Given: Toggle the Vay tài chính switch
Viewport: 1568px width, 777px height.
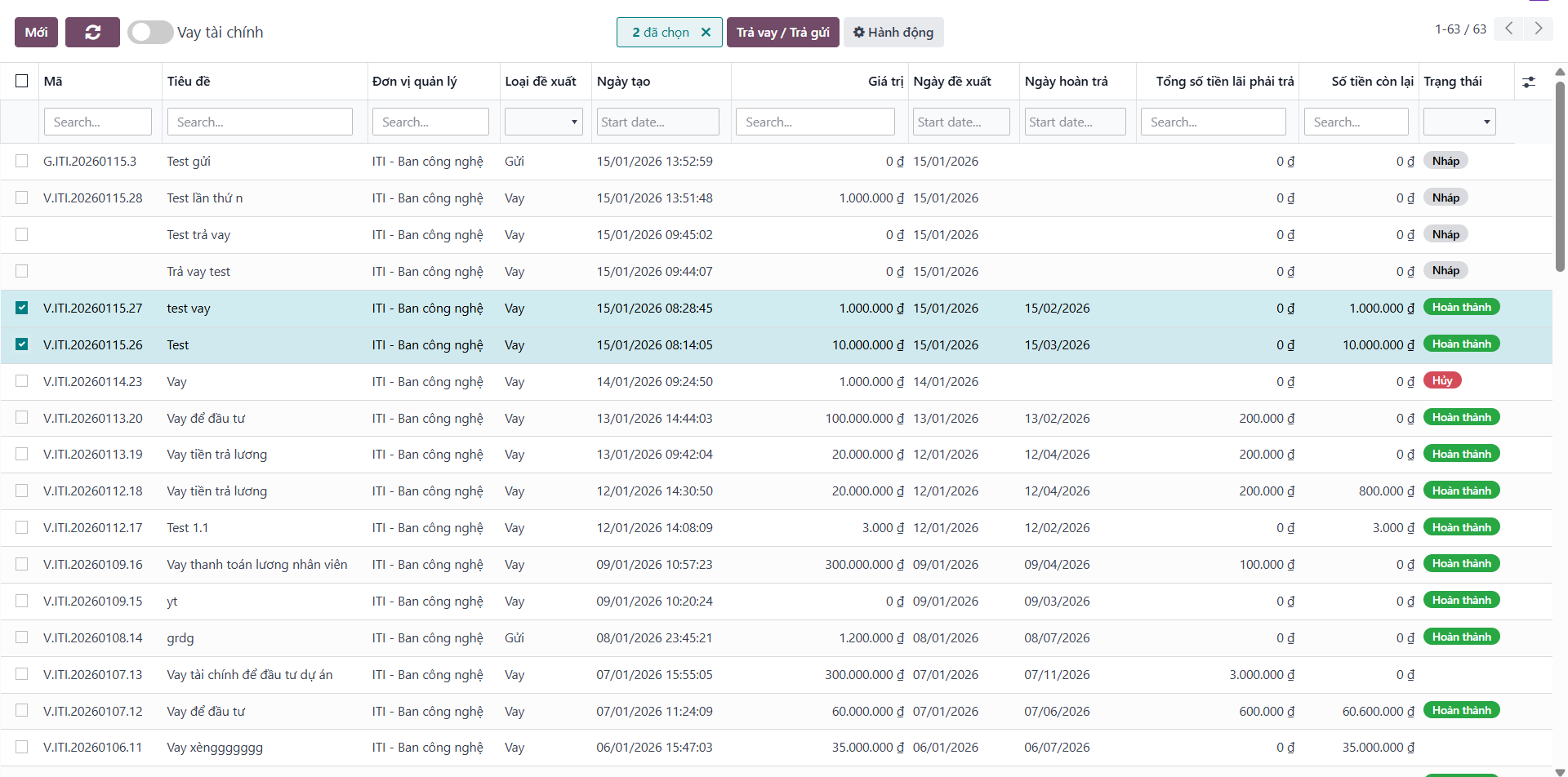Looking at the screenshot, I should point(150,32).
